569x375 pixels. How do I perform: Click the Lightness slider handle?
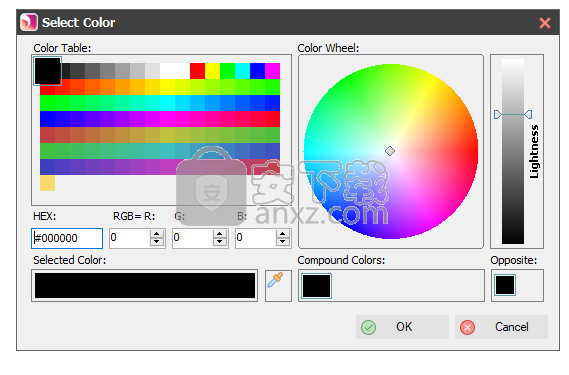[x=513, y=115]
